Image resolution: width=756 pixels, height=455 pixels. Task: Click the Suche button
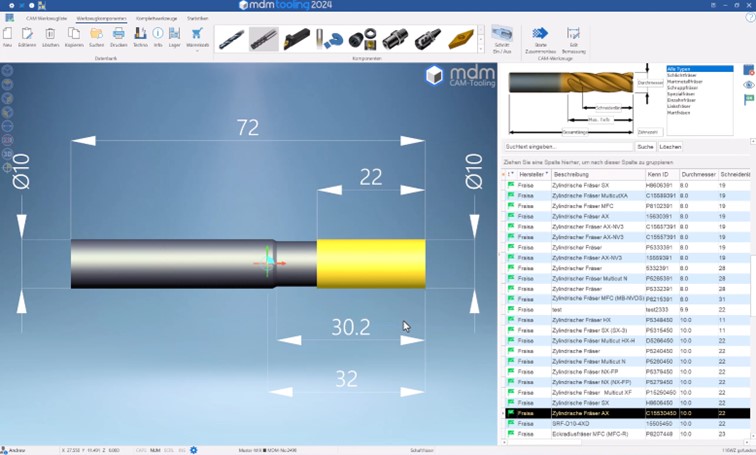[x=645, y=147]
